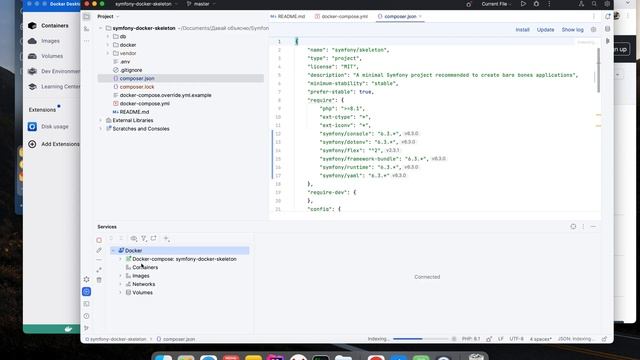The width and height of the screenshot is (640, 360).
Task: Select docker-compose.override.yml.example file
Action: pos(165,95)
